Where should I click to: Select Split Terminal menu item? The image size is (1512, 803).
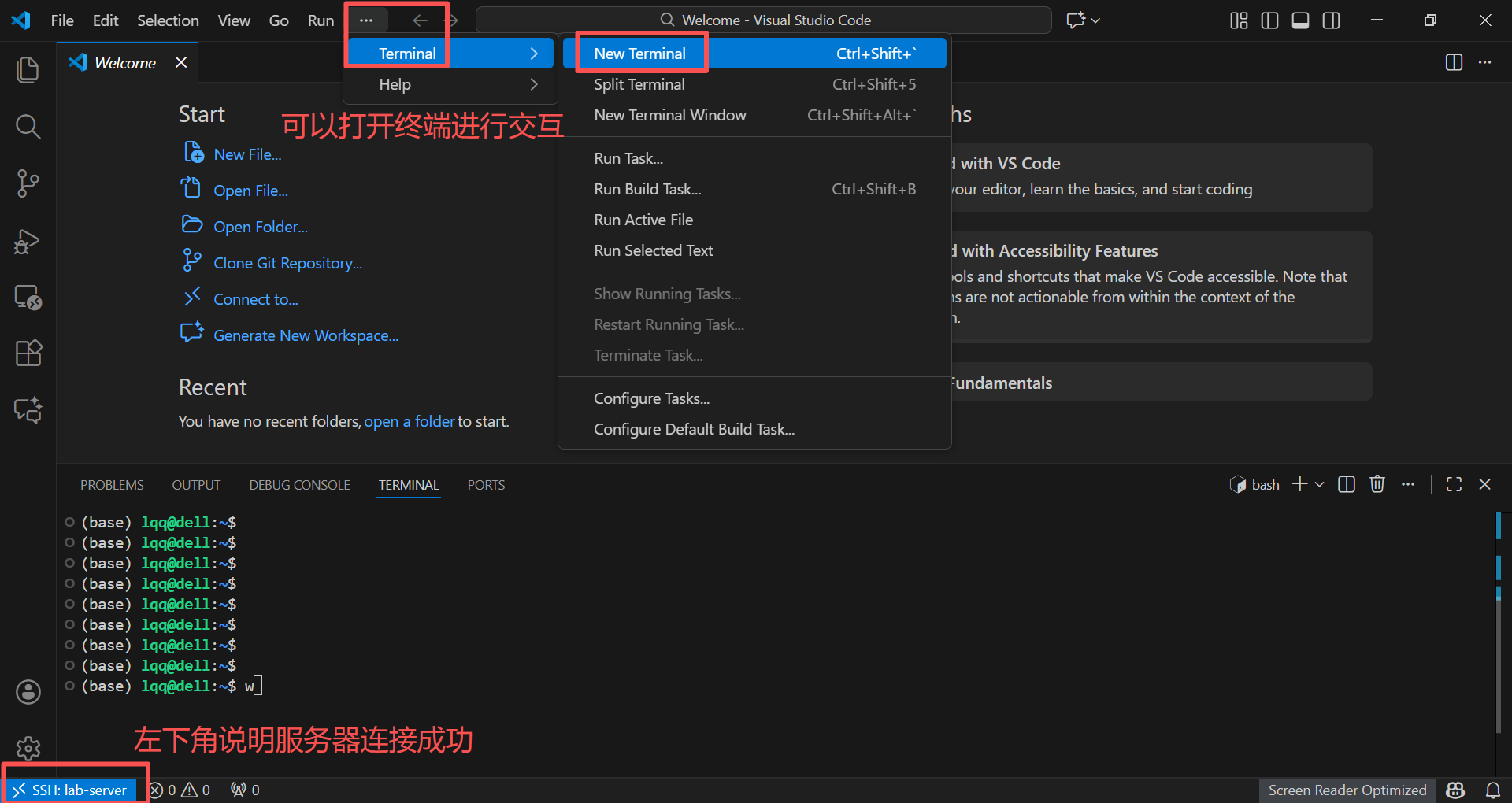click(754, 84)
